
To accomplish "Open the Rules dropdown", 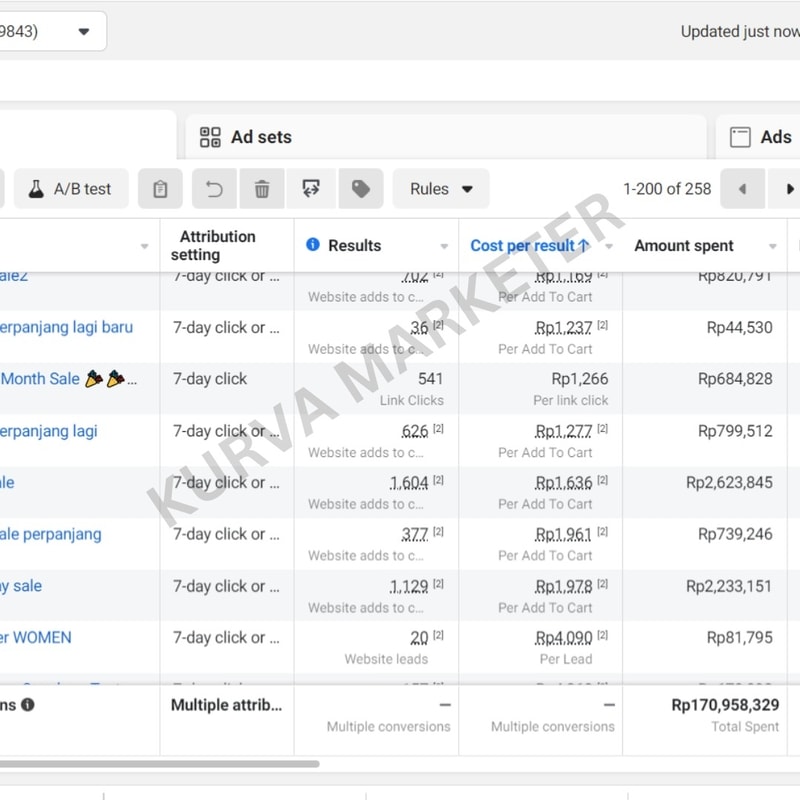I will (441, 189).
